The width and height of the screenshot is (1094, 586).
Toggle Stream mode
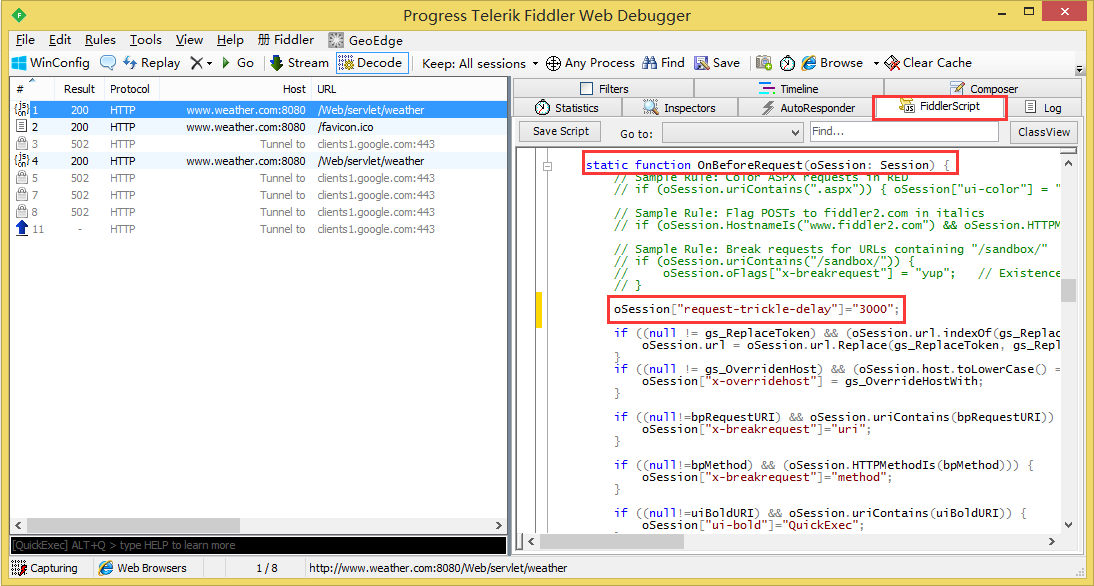point(299,63)
